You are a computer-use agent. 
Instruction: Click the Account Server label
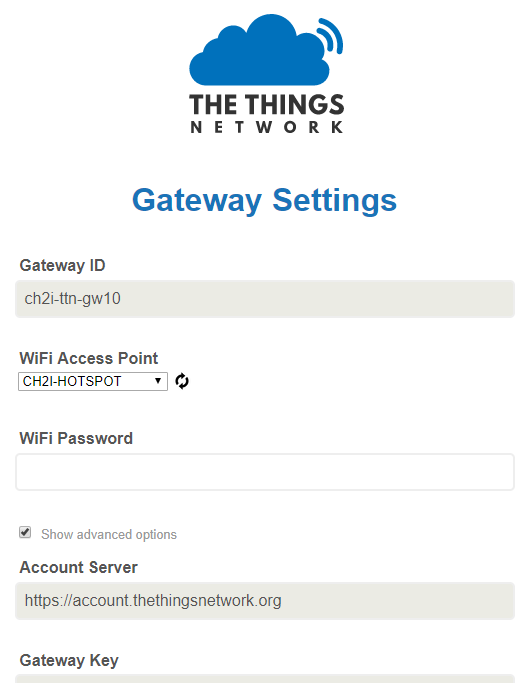(x=78, y=567)
